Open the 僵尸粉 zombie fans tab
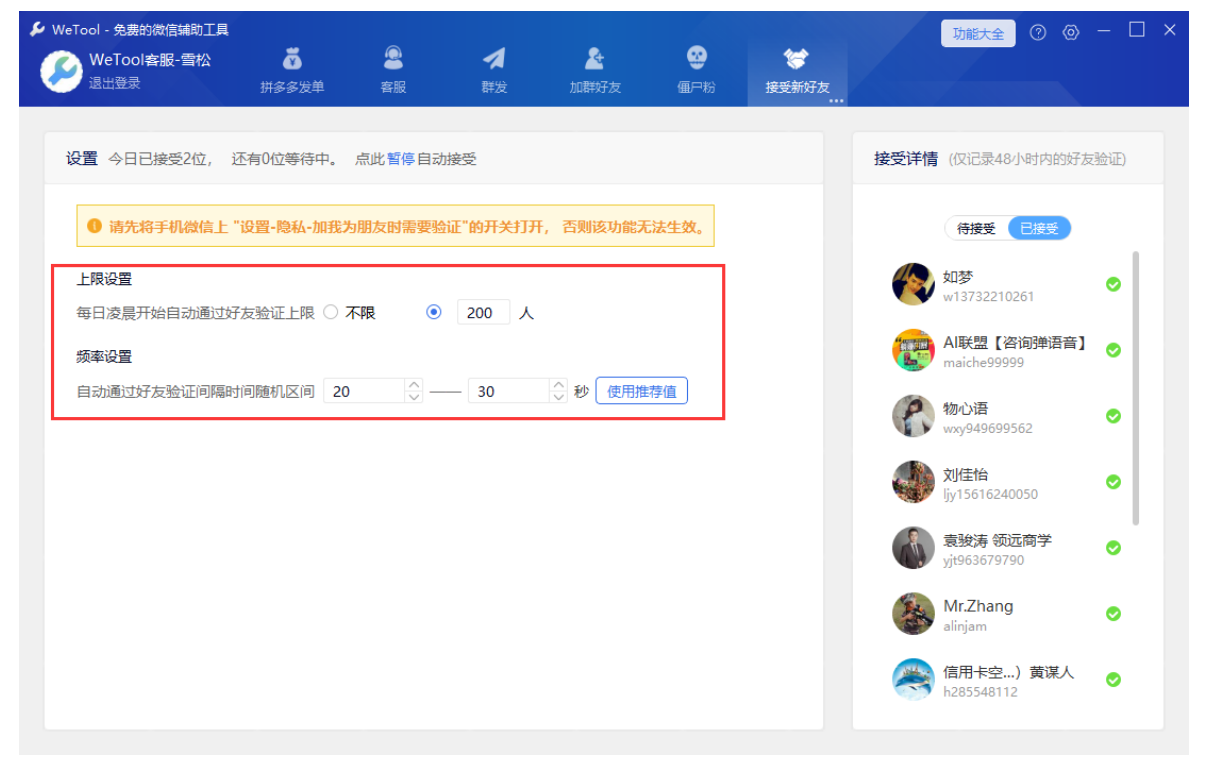 pyautogui.click(x=696, y=71)
